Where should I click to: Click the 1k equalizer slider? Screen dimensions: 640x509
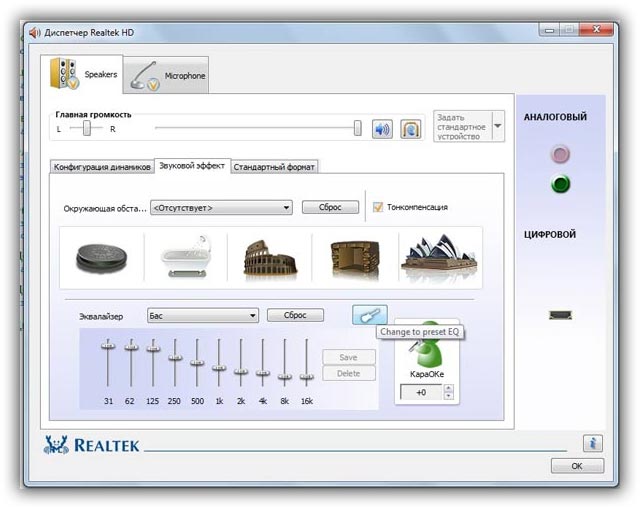[x=219, y=368]
